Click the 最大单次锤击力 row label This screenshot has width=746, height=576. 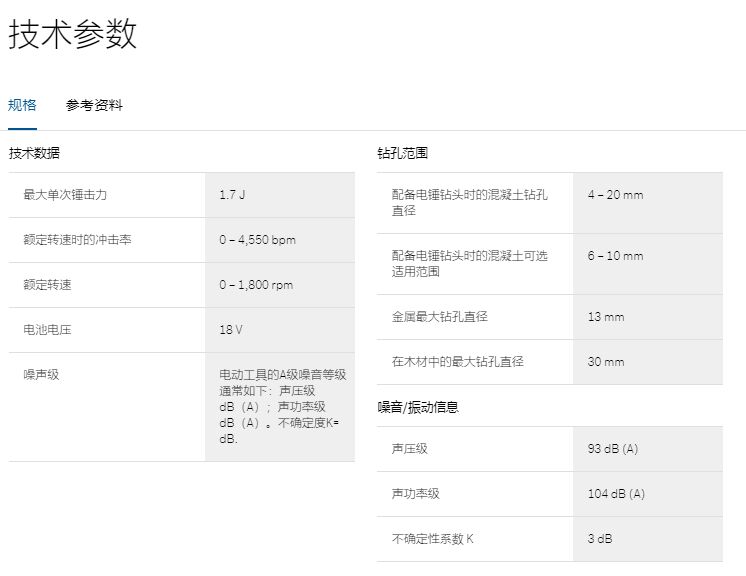65,195
